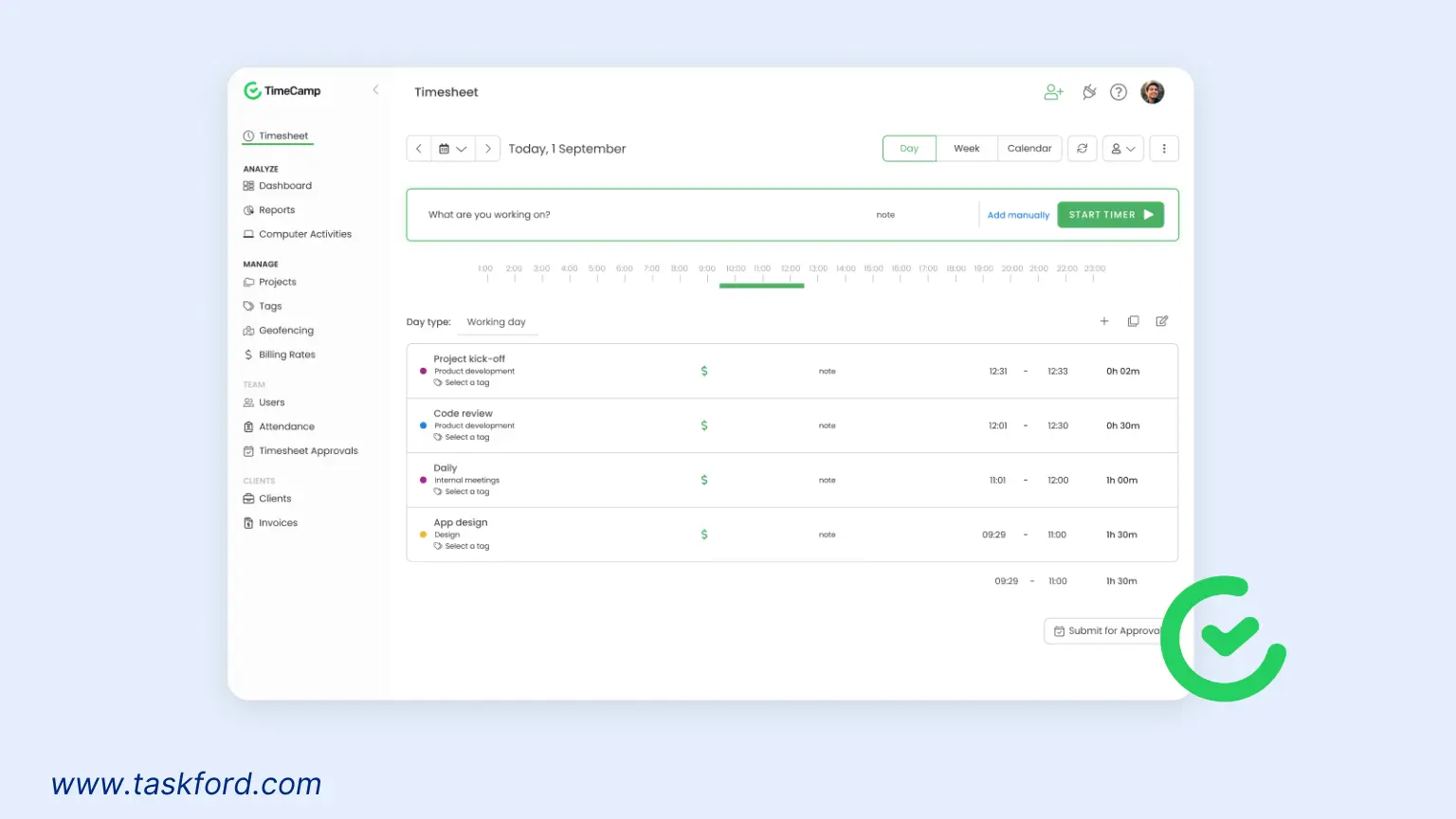
Task: Open Timesheet Approvals in the sidebar
Action: [x=300, y=451]
